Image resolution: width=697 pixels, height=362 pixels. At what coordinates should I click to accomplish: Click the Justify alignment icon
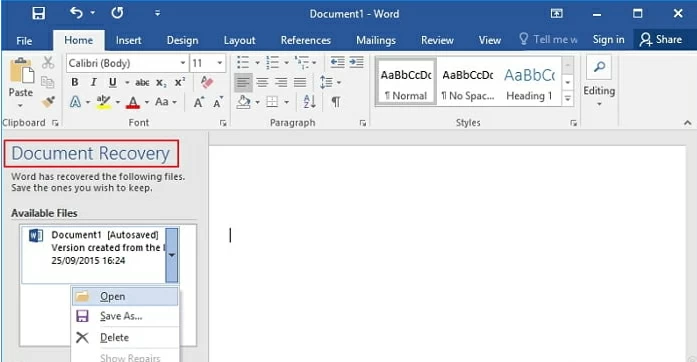pos(300,83)
